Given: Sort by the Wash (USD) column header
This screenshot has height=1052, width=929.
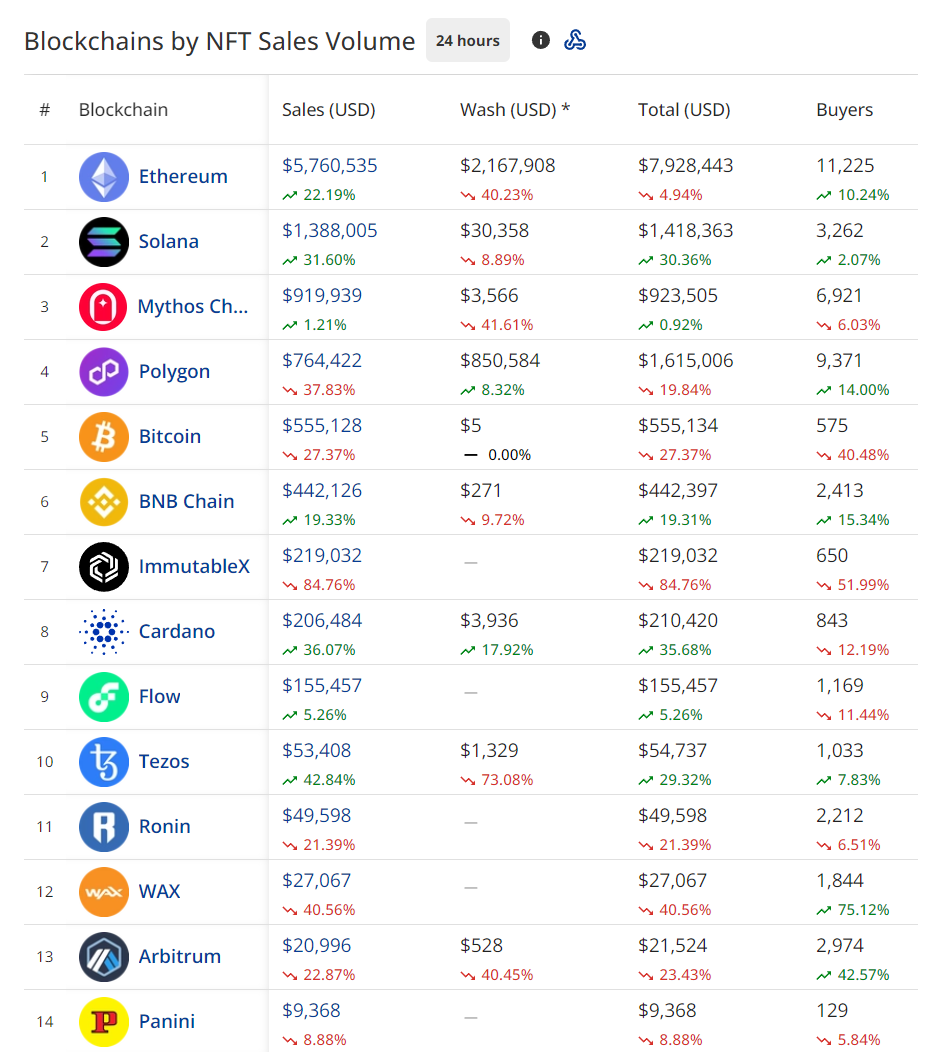Looking at the screenshot, I should (x=515, y=110).
